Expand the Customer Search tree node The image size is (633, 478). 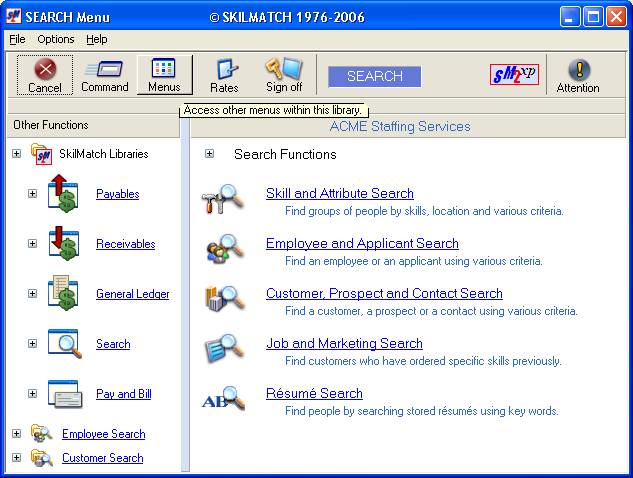click(16, 457)
